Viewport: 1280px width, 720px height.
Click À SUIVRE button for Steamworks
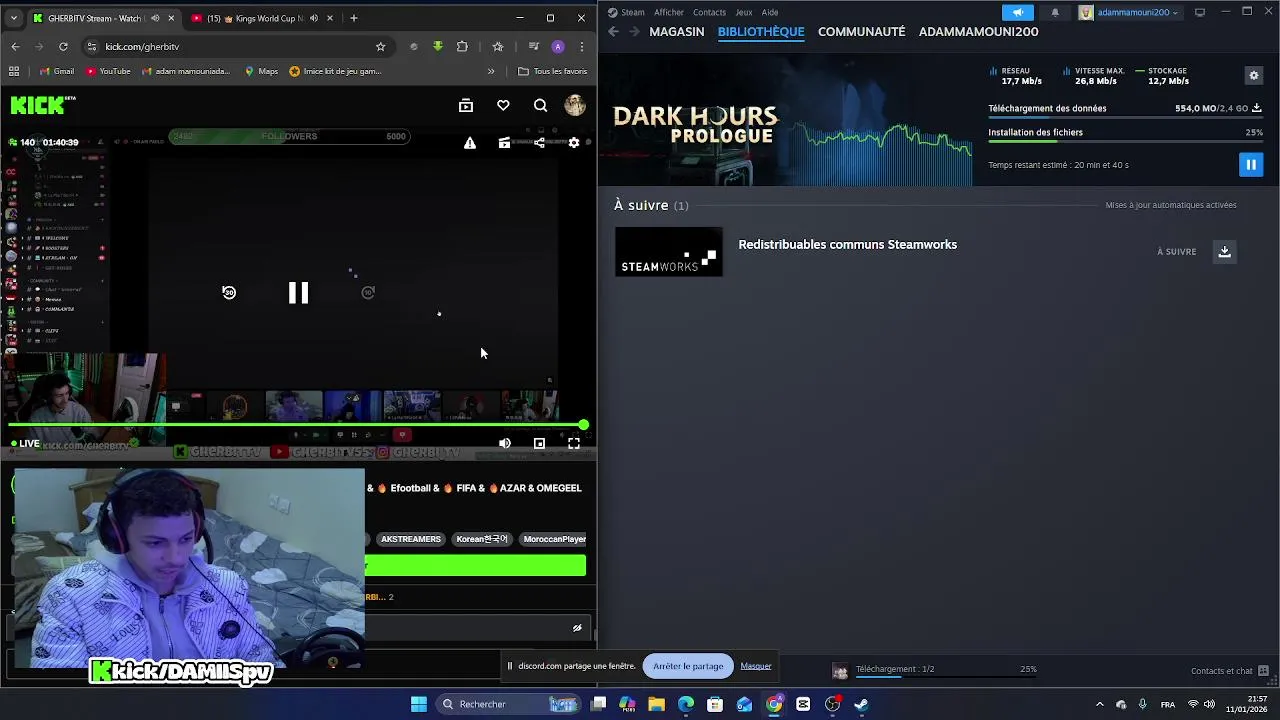click(1176, 252)
